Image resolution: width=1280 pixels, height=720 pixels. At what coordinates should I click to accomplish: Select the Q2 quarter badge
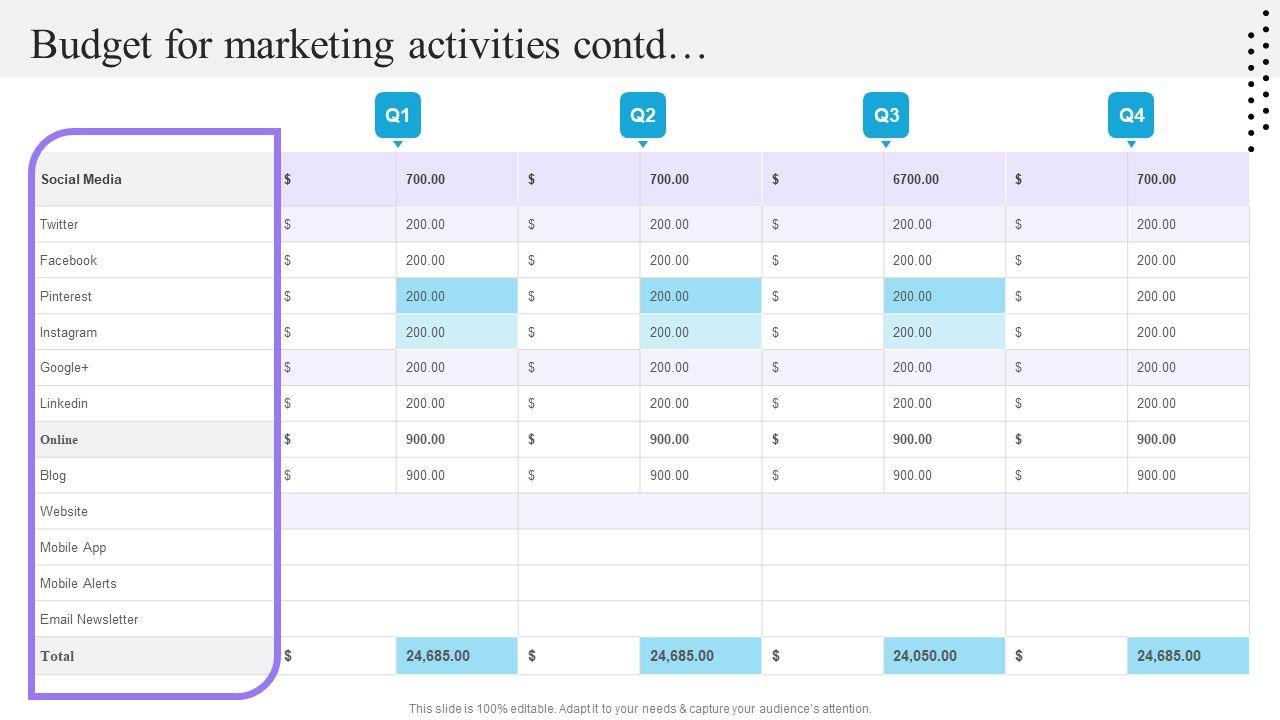click(x=642, y=115)
